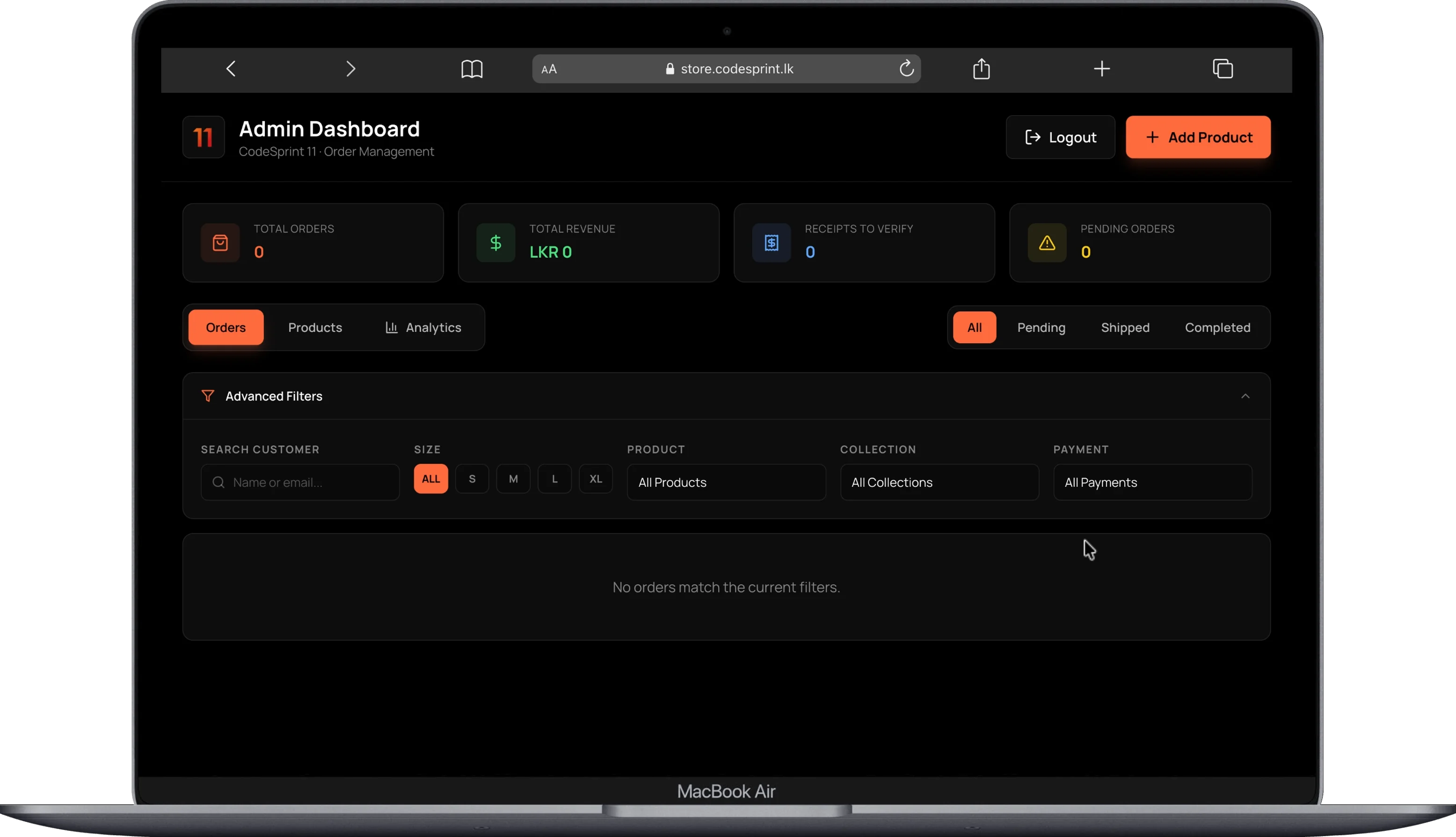
Task: Click the Advanced Filters funnel icon
Action: [x=208, y=396]
